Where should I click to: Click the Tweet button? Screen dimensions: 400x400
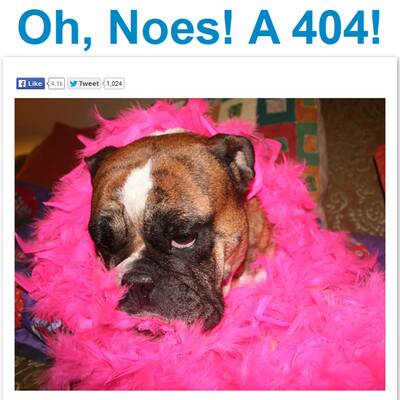(x=84, y=83)
